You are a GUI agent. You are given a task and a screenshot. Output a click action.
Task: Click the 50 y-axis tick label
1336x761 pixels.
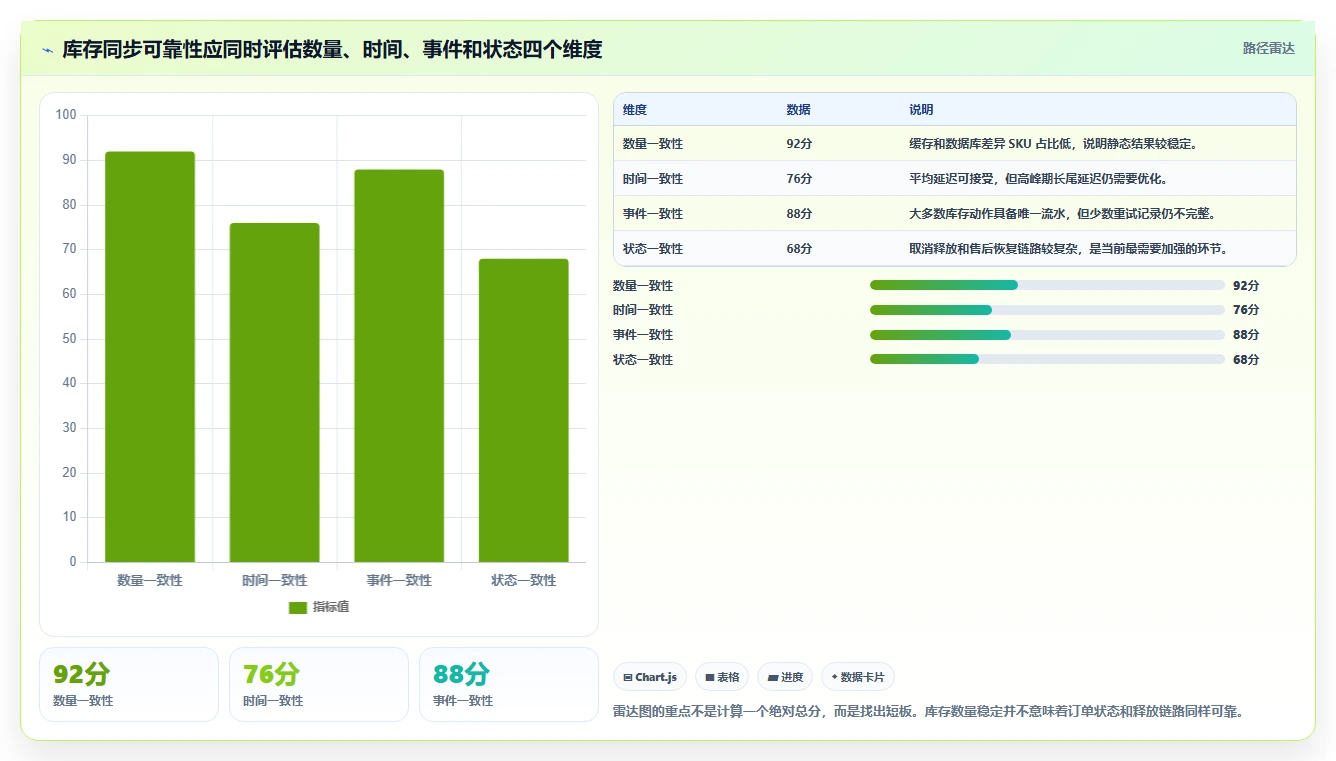point(69,338)
